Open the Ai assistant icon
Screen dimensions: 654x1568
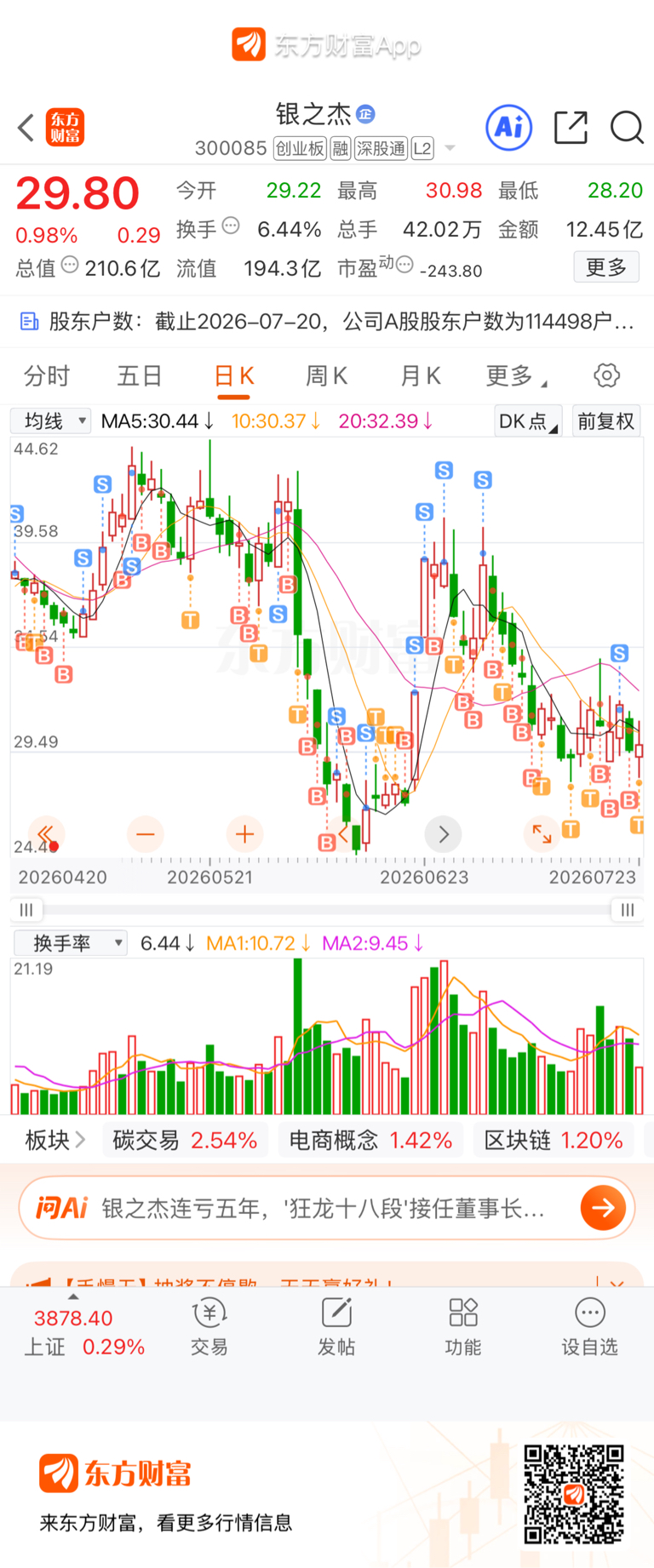508,128
